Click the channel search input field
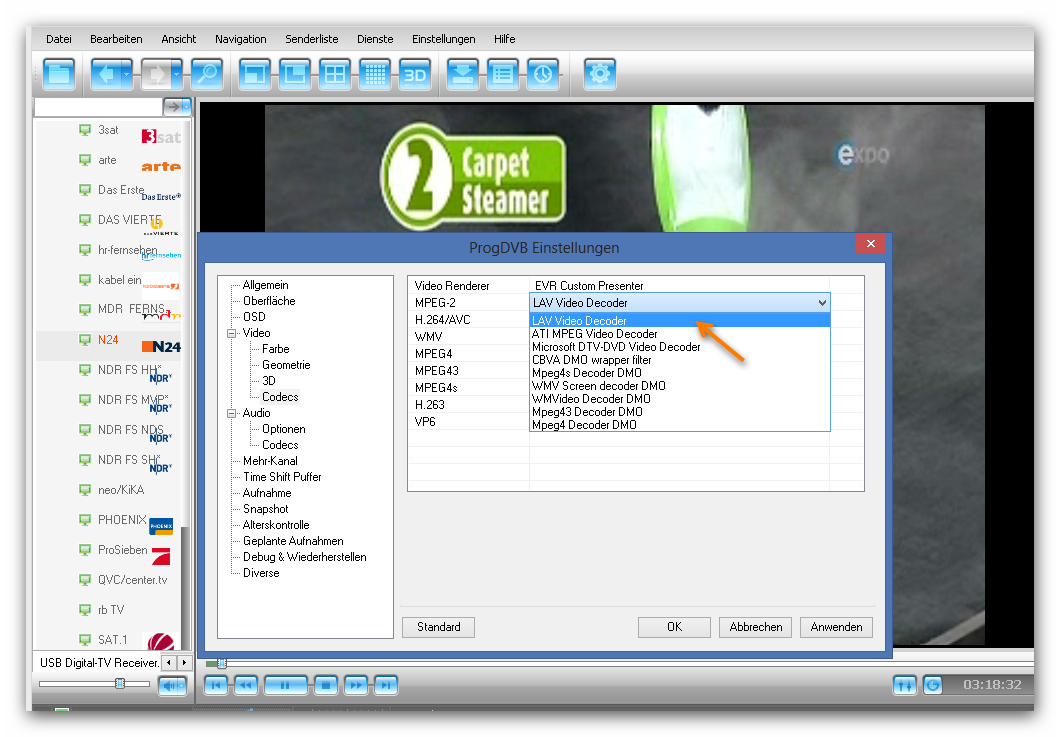 click(x=99, y=107)
